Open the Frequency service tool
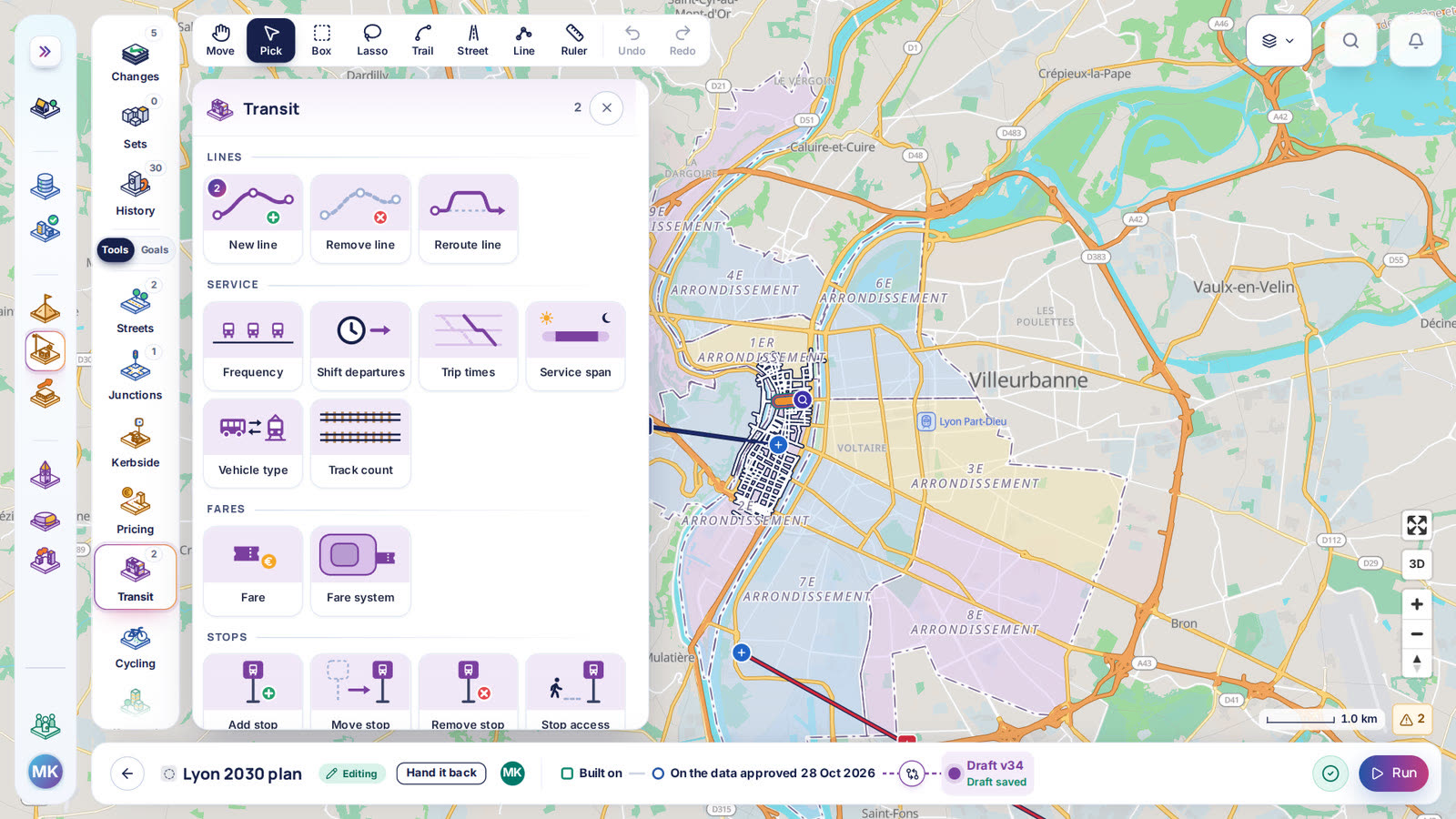This screenshot has height=819, width=1456. click(x=253, y=346)
